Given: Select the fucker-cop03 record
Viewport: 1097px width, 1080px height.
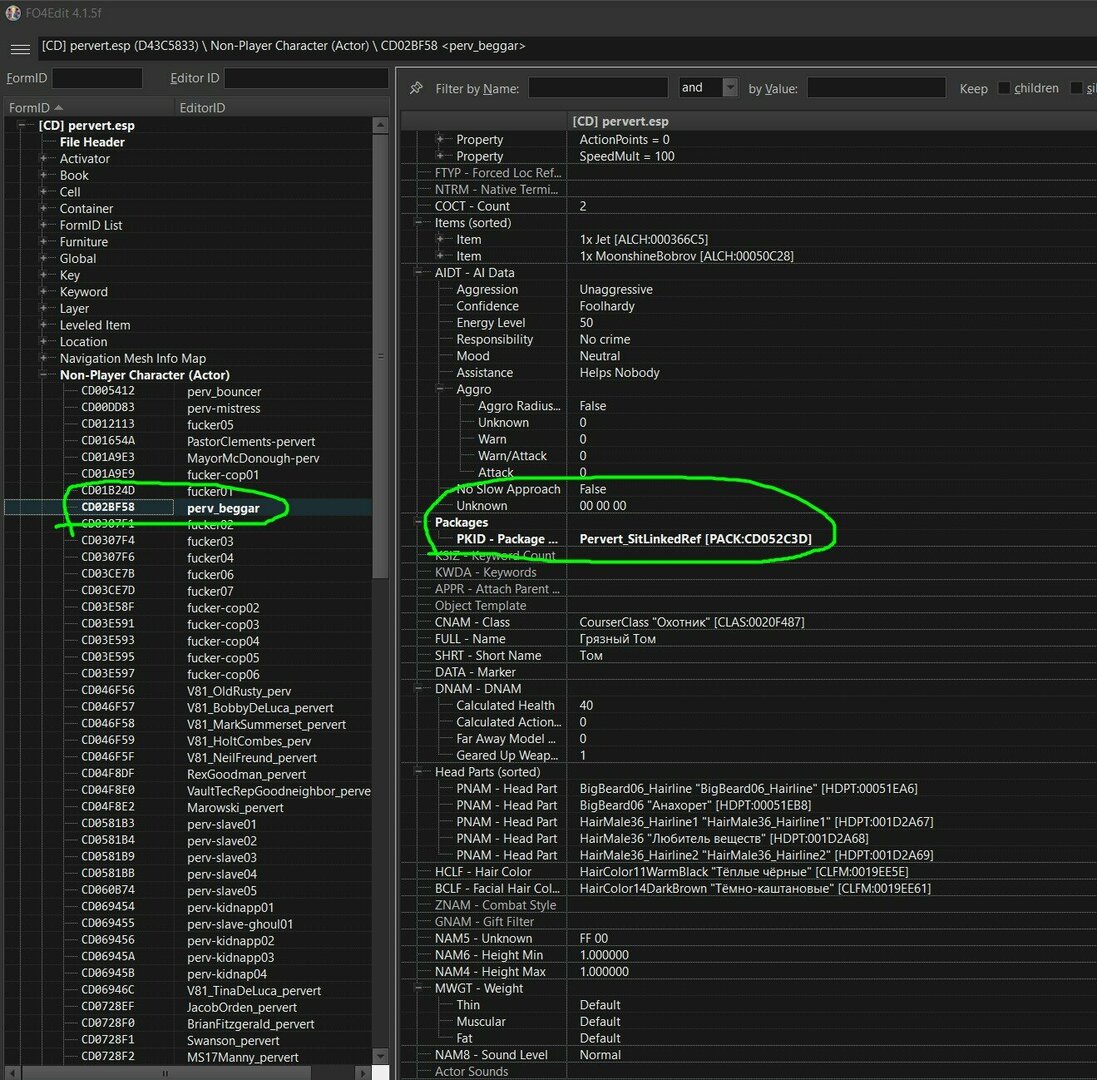Looking at the screenshot, I should point(222,625).
